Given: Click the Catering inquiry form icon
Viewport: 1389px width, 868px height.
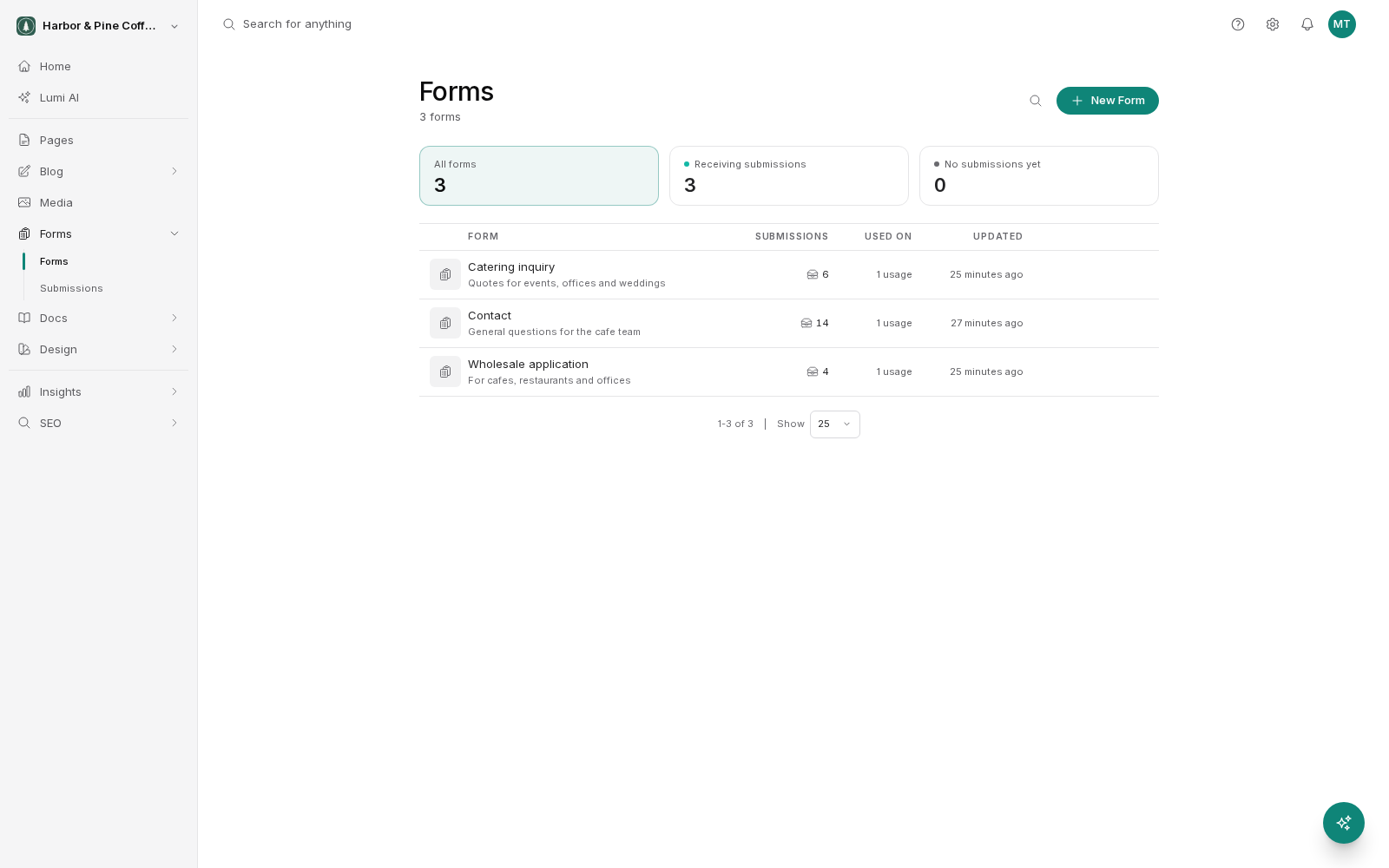Looking at the screenshot, I should [445, 274].
